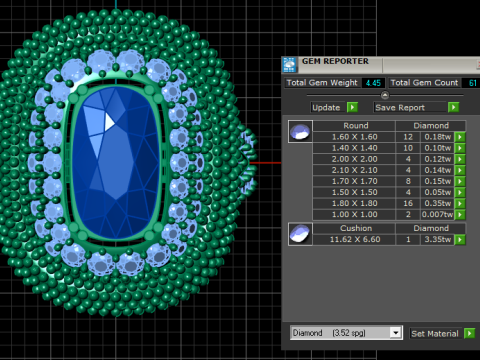Image resolution: width=480 pixels, height=360 pixels.
Task: Click green arrow for 11.62 X 6.60 cushion row
Action: [460, 239]
